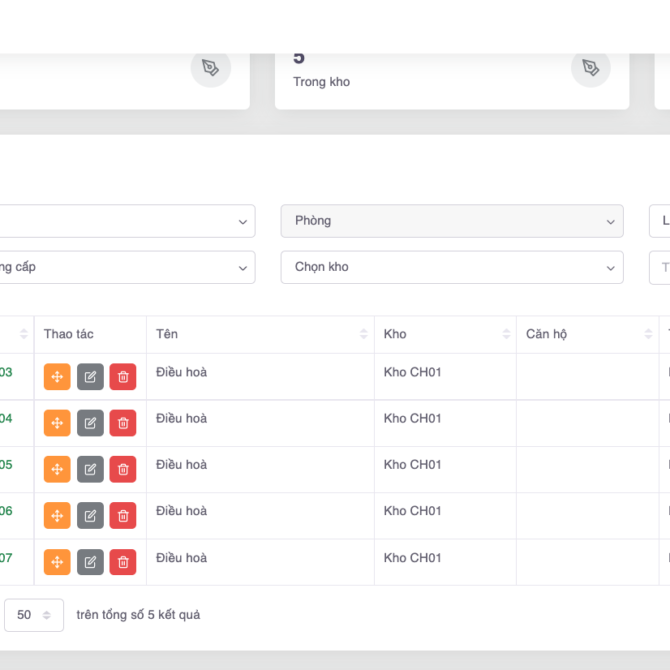Edit the item in row 06
The width and height of the screenshot is (670, 670).
pyautogui.click(x=90, y=516)
